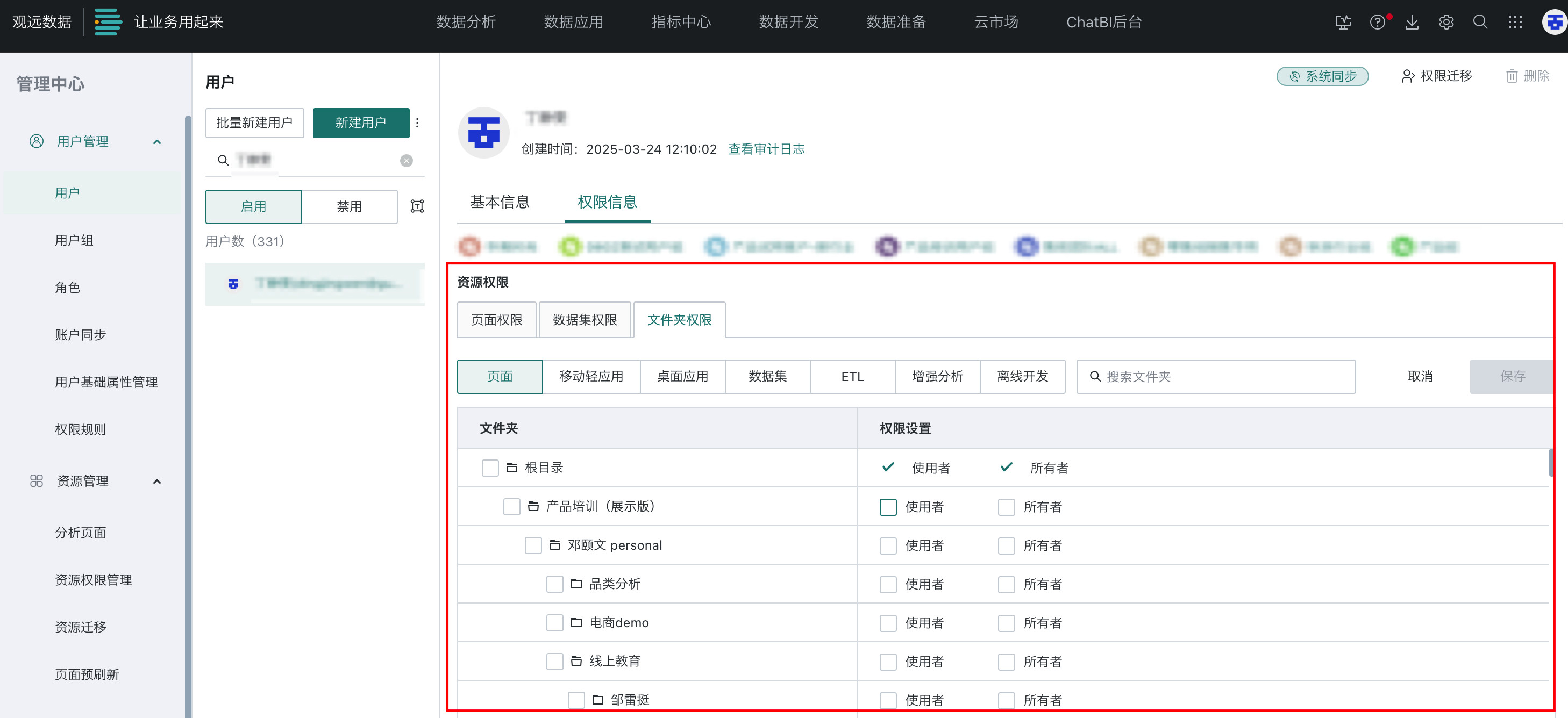Open the download icon in top bar
The image size is (1568, 718).
1412,23
